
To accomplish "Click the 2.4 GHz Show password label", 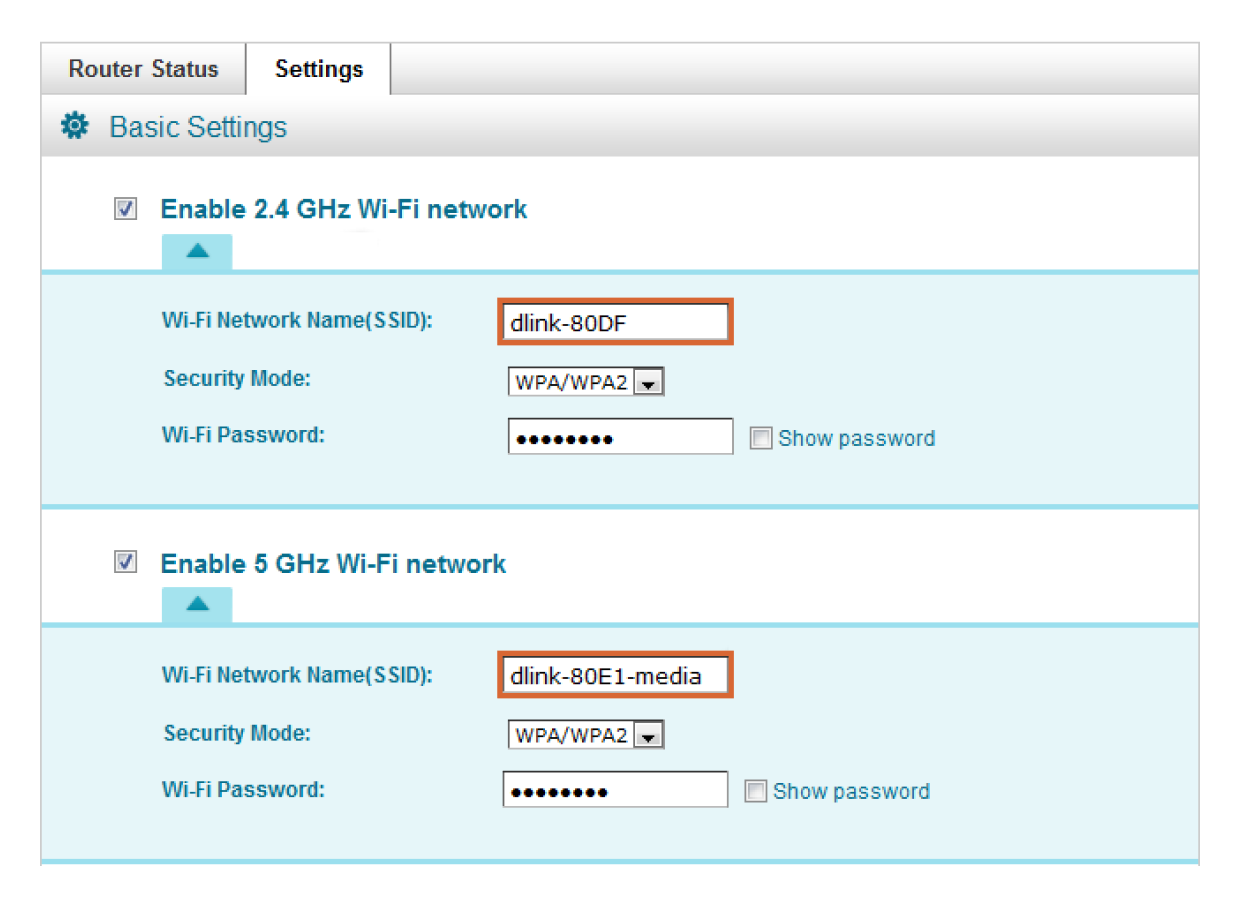I will tap(856, 438).
